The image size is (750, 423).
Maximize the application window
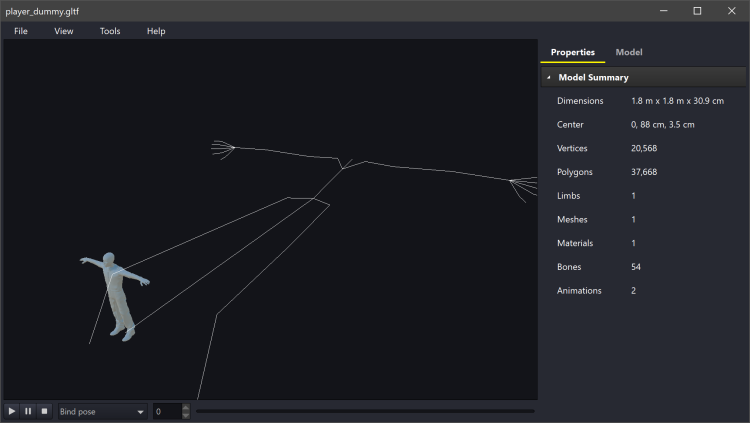pyautogui.click(x=697, y=11)
